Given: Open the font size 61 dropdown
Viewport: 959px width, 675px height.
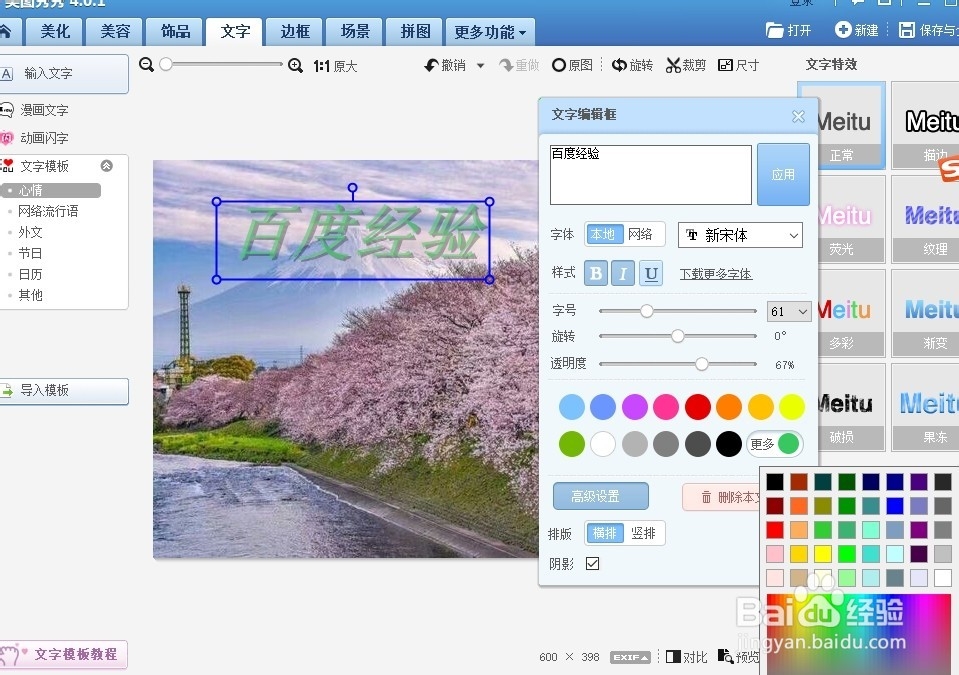Looking at the screenshot, I should click(x=788, y=311).
